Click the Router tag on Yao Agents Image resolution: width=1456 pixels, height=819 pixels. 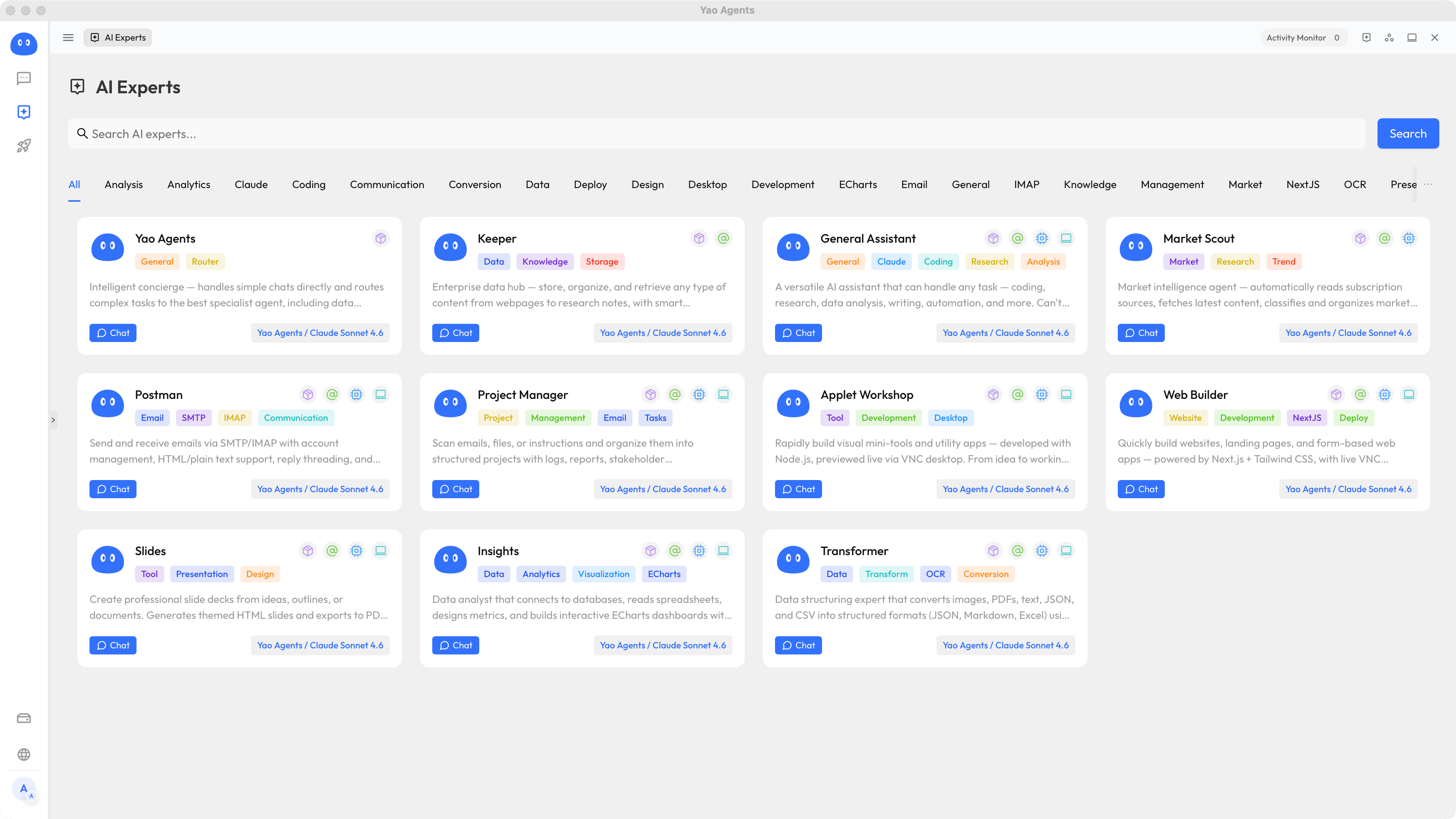(205, 261)
